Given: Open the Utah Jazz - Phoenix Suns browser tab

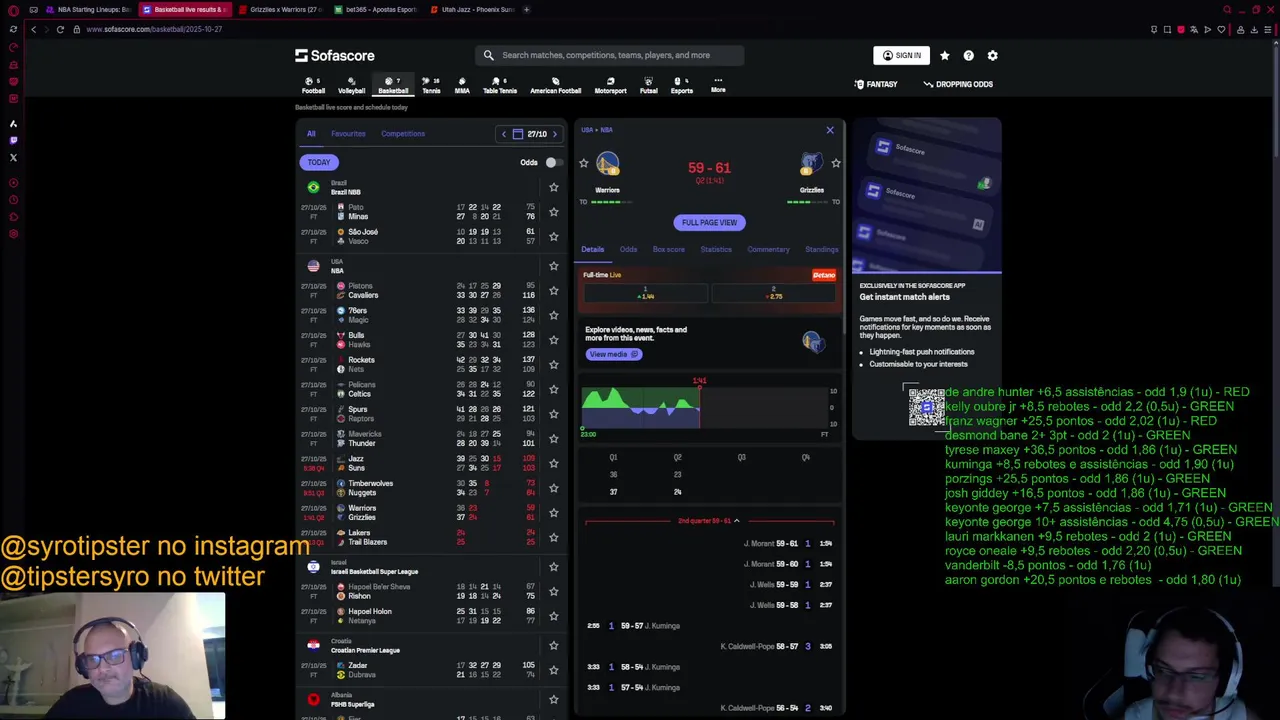Looking at the screenshot, I should (x=472, y=9).
